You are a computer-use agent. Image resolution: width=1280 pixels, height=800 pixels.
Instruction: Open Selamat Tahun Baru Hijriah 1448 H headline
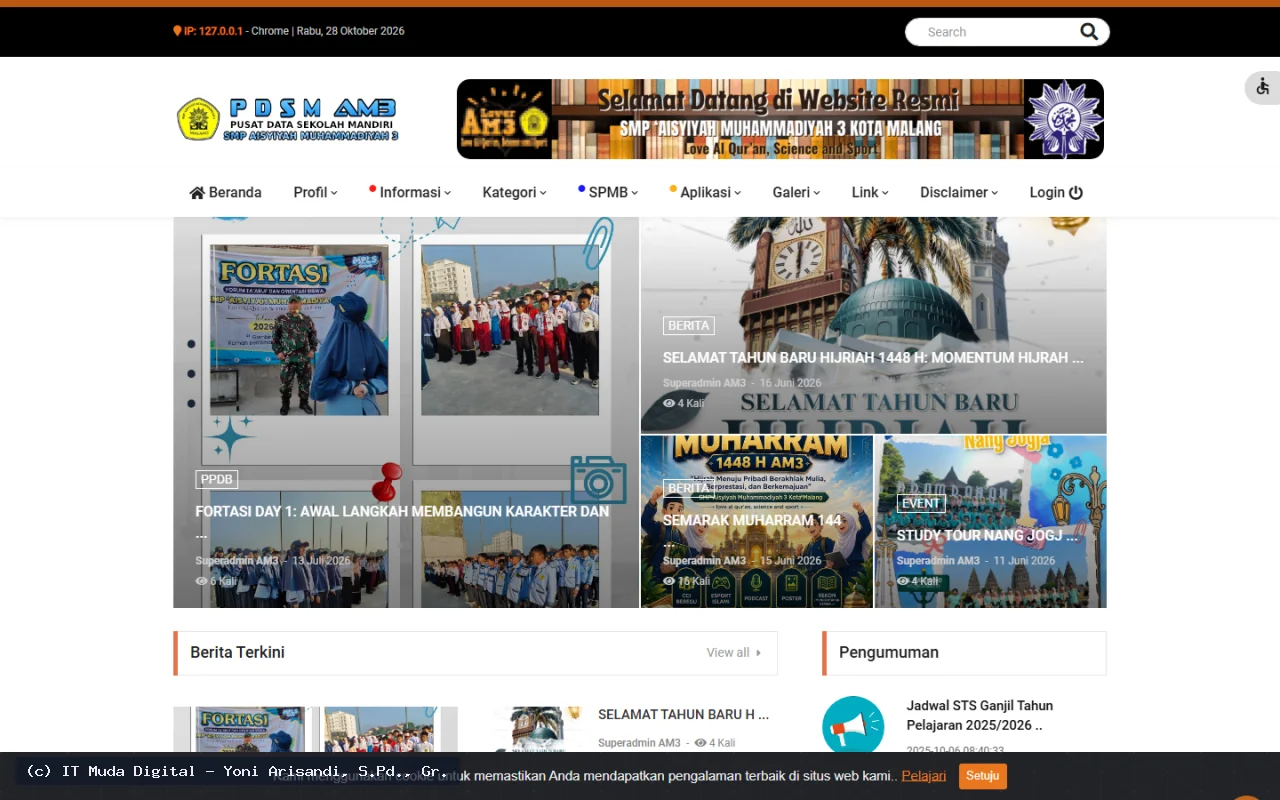click(873, 357)
